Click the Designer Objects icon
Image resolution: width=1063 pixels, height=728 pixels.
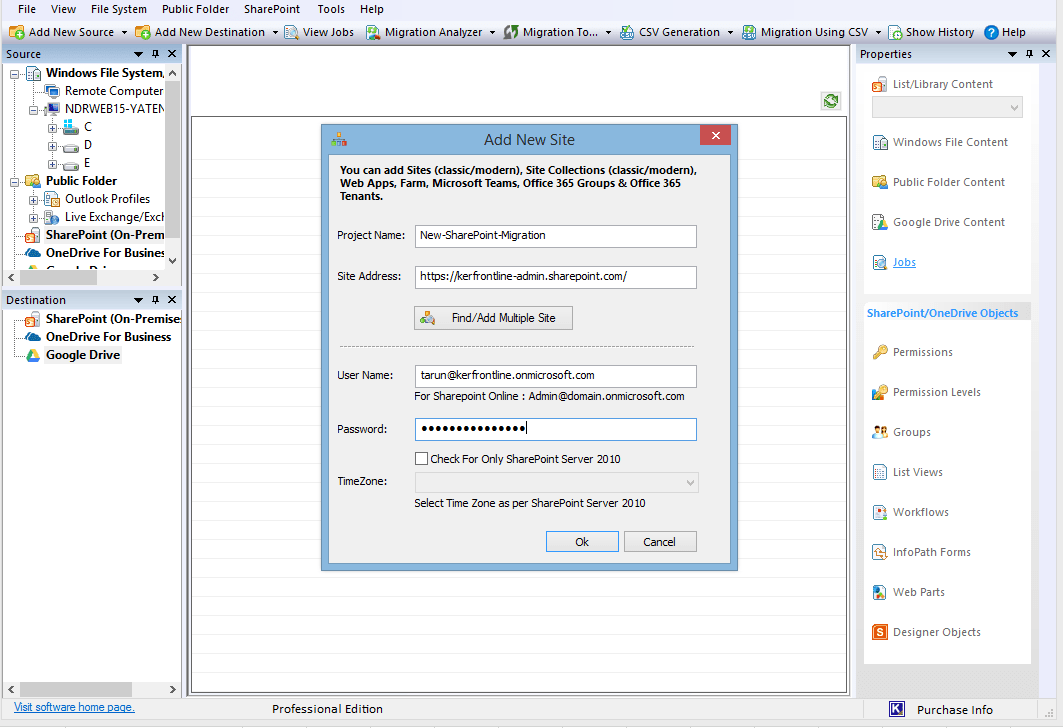880,632
